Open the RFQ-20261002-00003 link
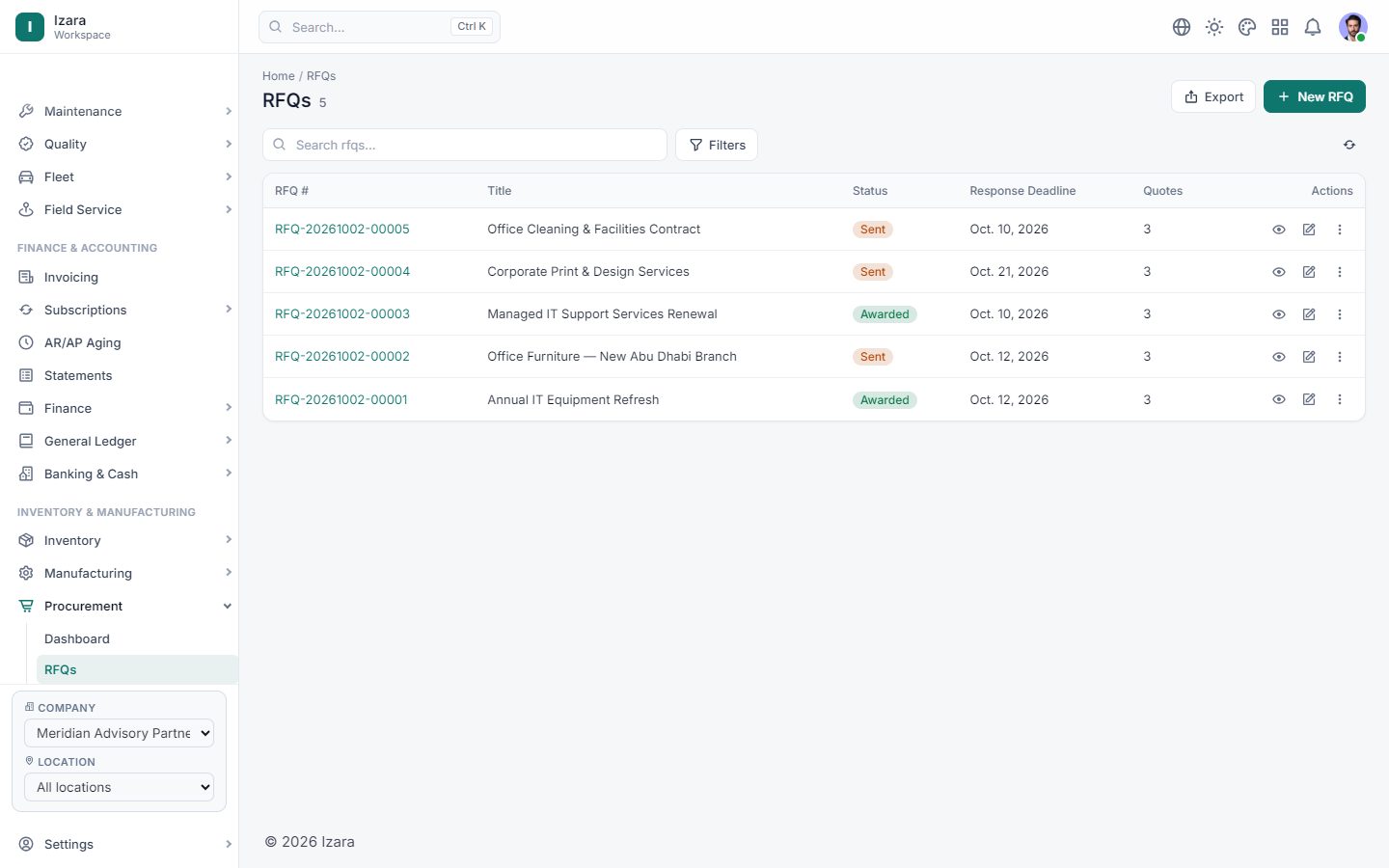 click(342, 314)
